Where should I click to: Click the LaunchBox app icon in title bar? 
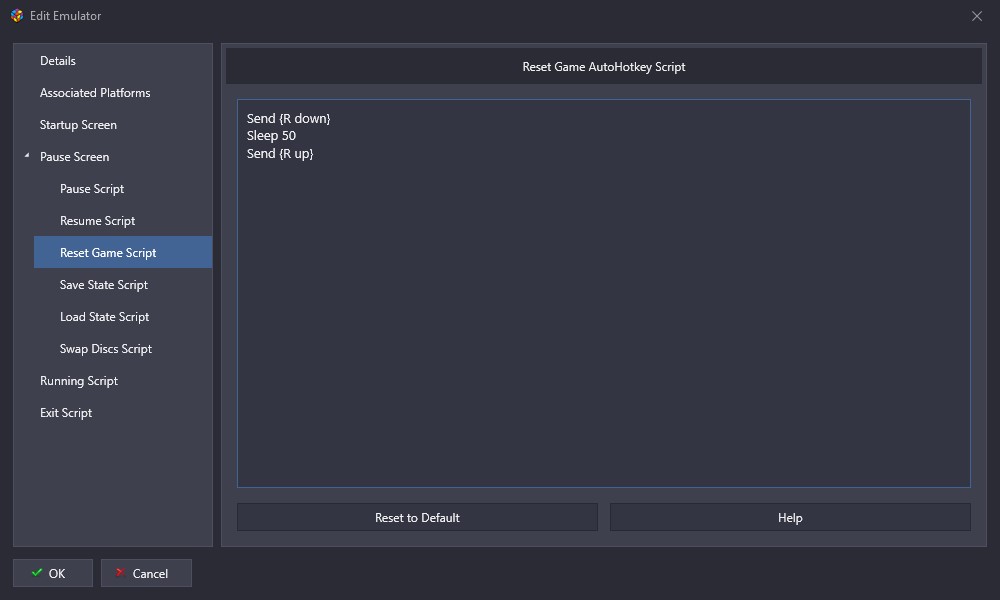[17, 16]
